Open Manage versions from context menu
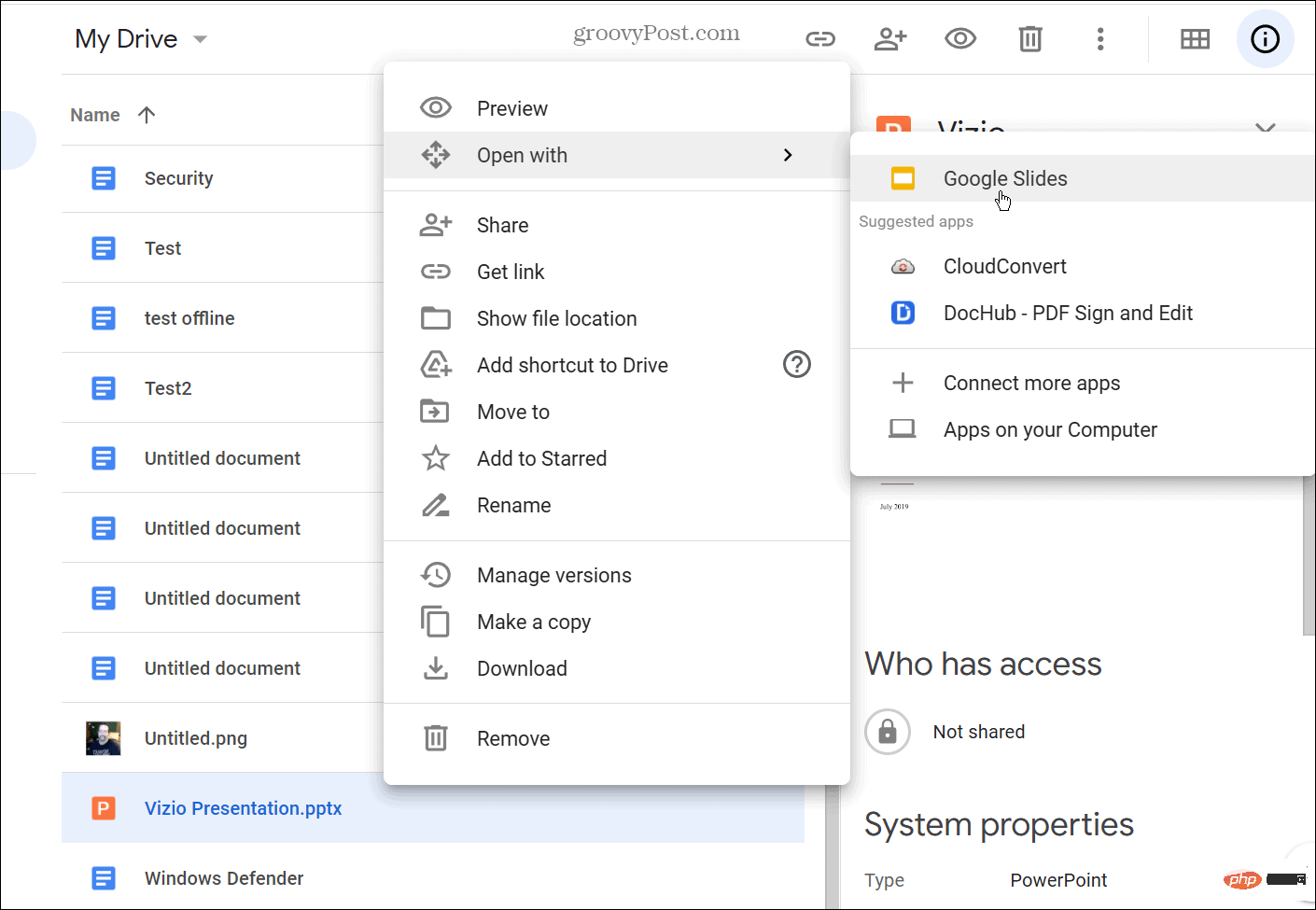The width and height of the screenshot is (1316, 910). 617,575
